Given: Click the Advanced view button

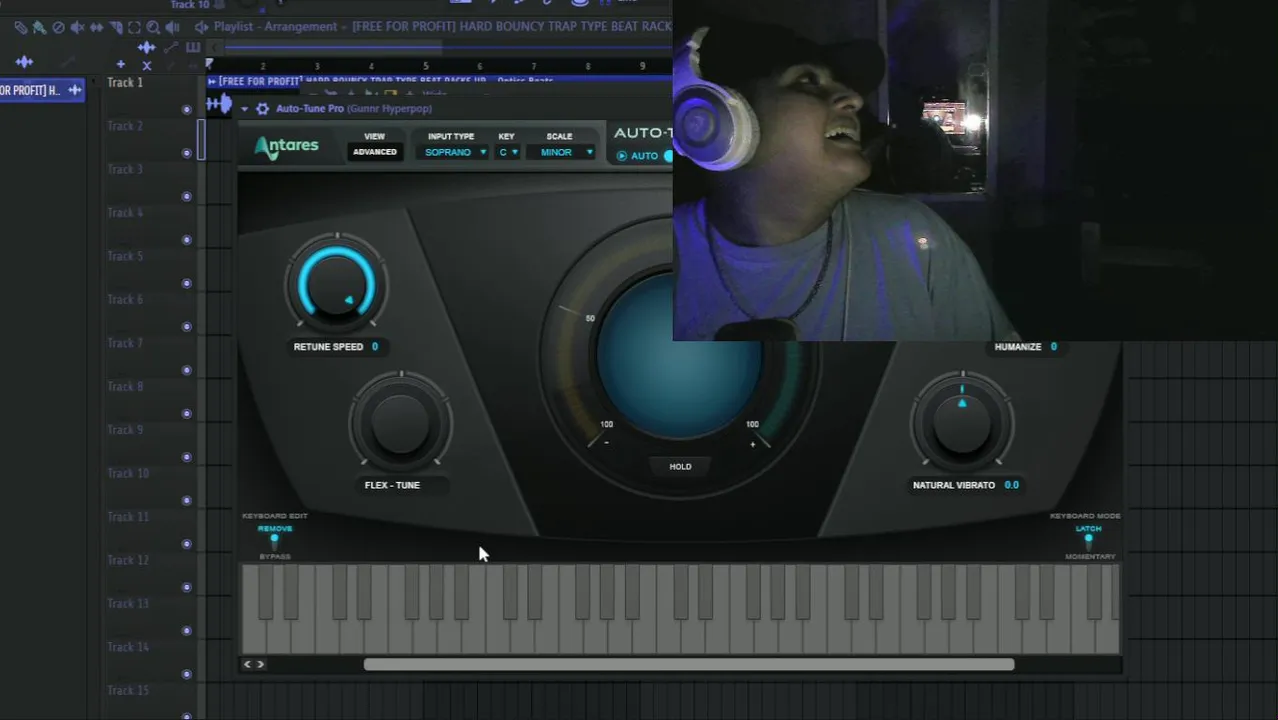Looking at the screenshot, I should (375, 152).
